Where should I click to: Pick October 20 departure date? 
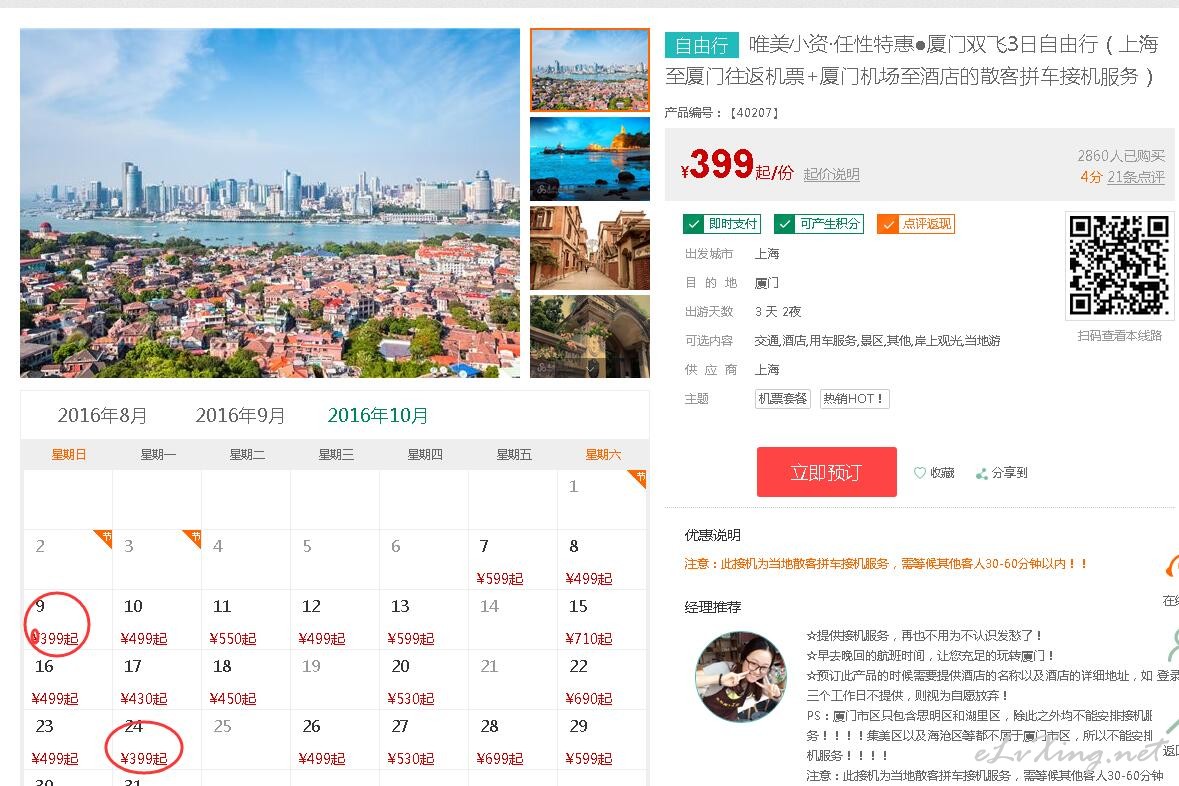[x=424, y=680]
